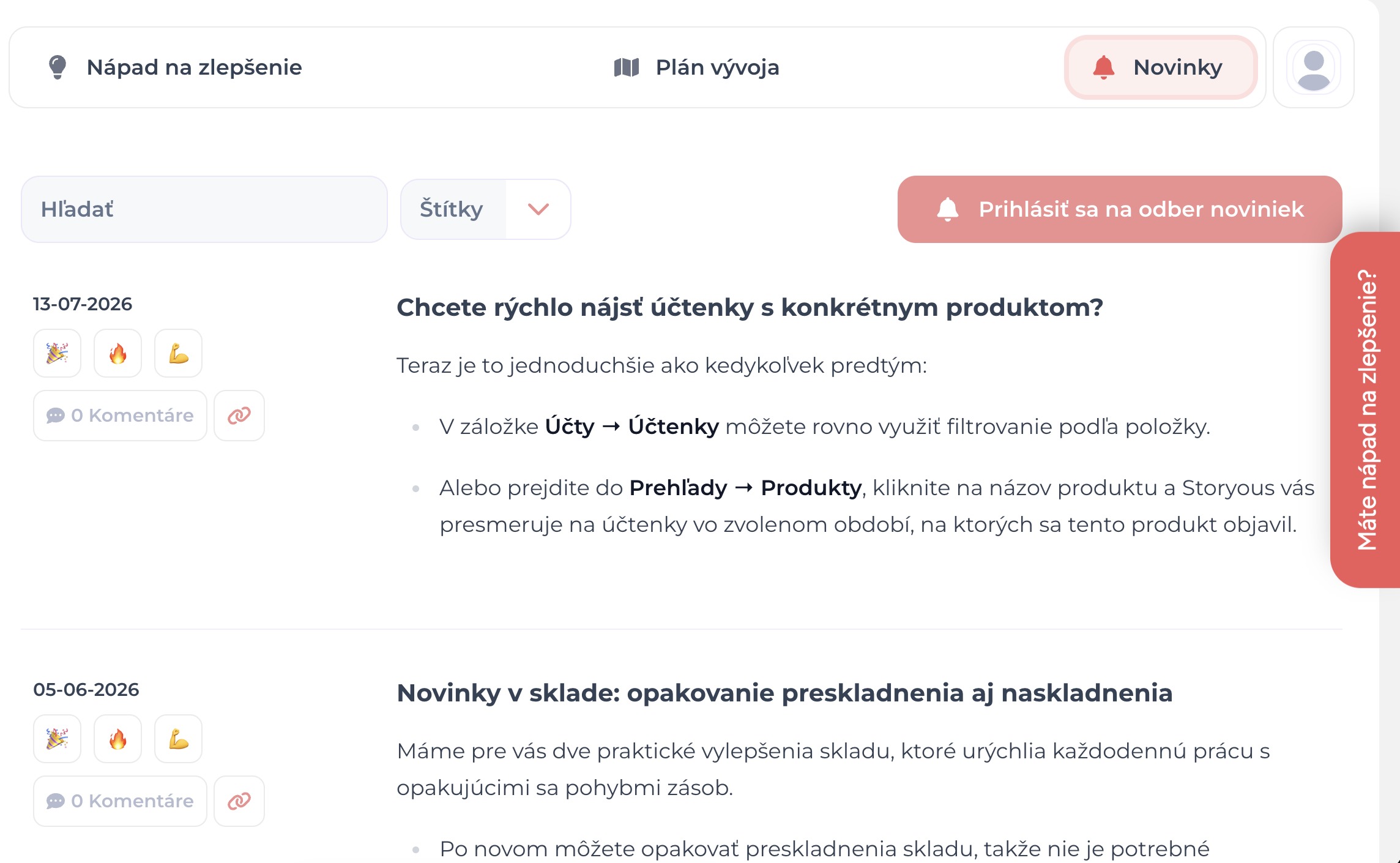
Task: React with party popper on 05-06-2026 post
Action: coord(57,739)
